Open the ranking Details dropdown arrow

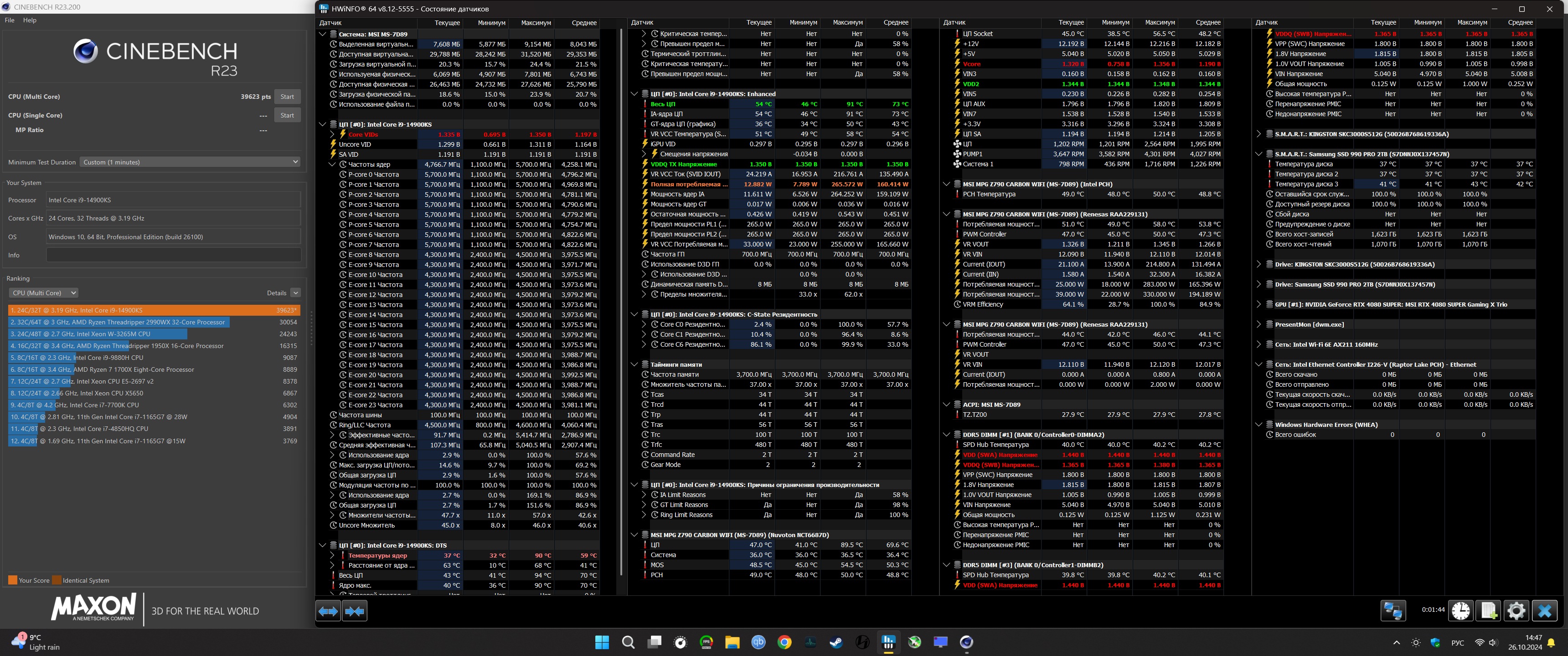295,293
